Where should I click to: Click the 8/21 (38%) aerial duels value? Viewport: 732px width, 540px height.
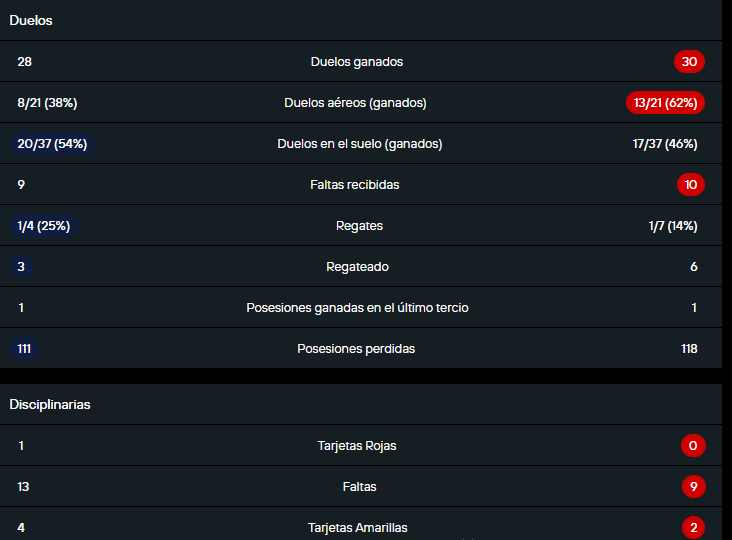tap(47, 103)
